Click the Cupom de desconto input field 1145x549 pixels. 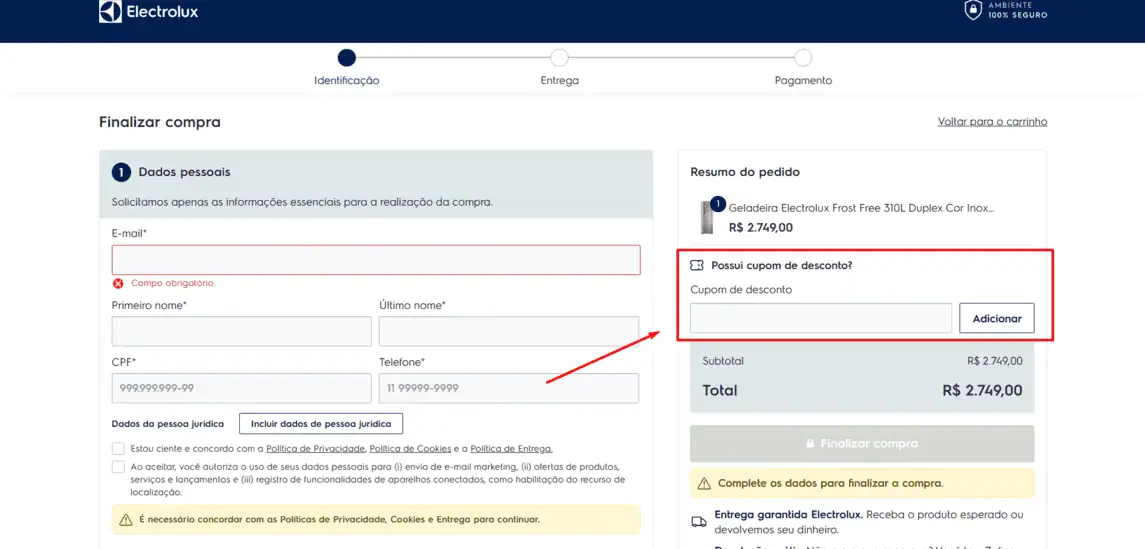pos(821,318)
